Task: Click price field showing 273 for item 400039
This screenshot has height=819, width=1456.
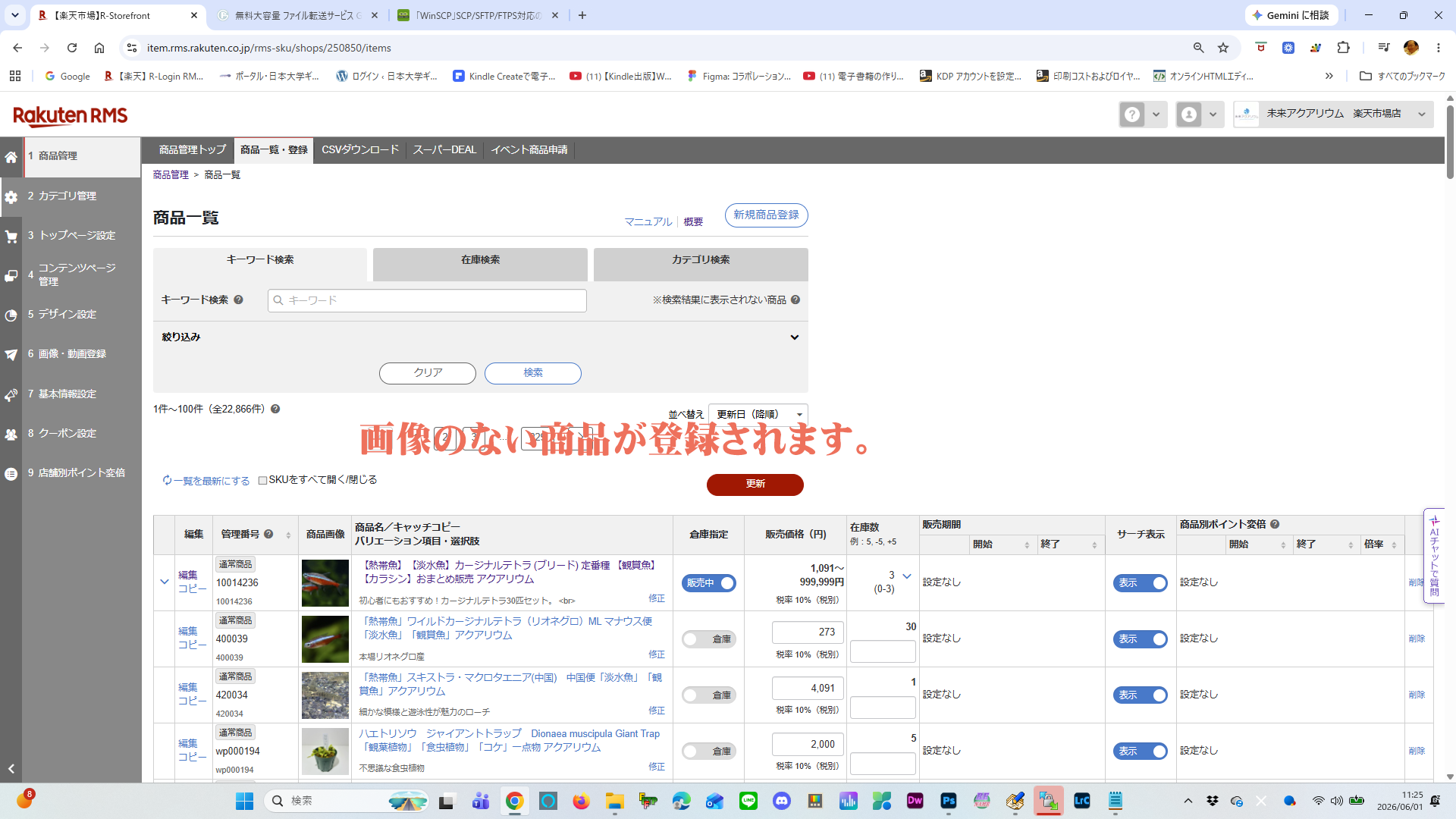Action: (808, 632)
